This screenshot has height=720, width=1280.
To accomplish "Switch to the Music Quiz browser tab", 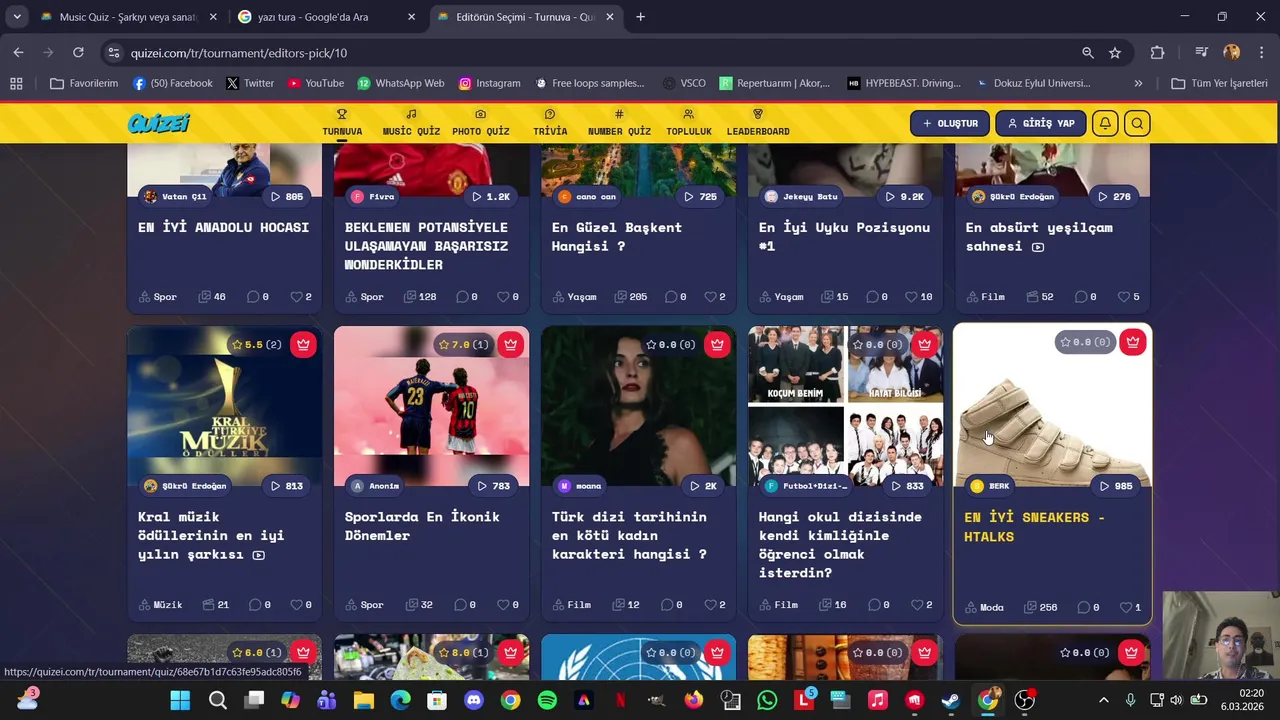I will 127,17.
